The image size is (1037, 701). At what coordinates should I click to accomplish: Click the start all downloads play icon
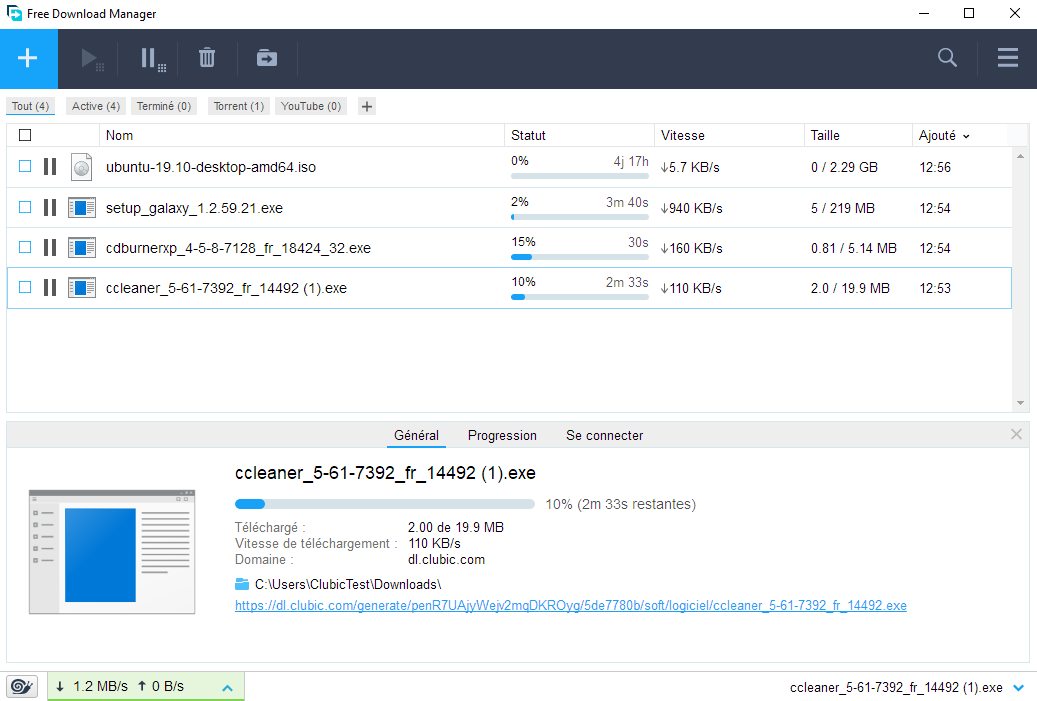click(91, 59)
